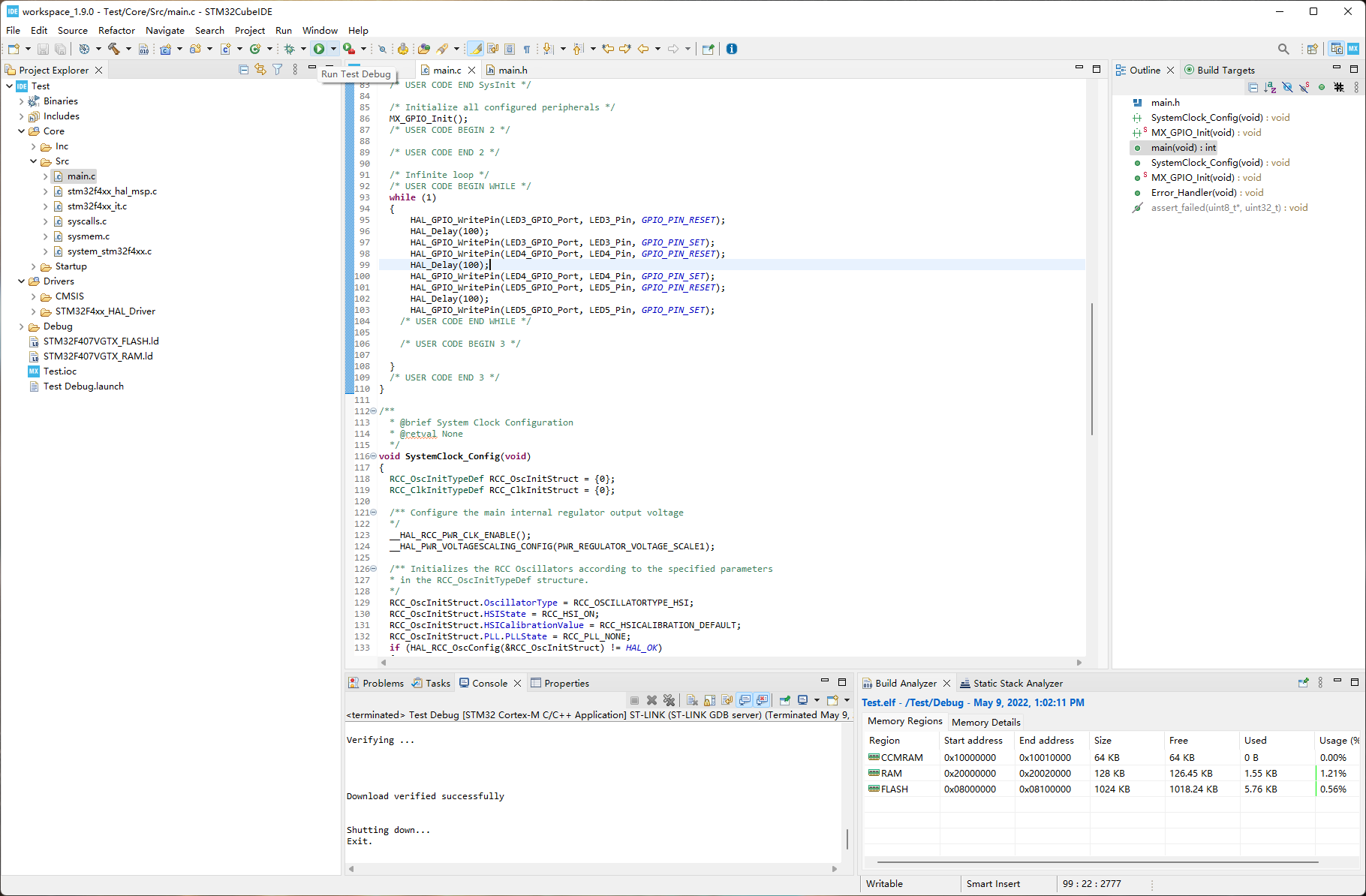Toggle Show Console on standard output change
The height and width of the screenshot is (896, 1366).
tap(745, 700)
